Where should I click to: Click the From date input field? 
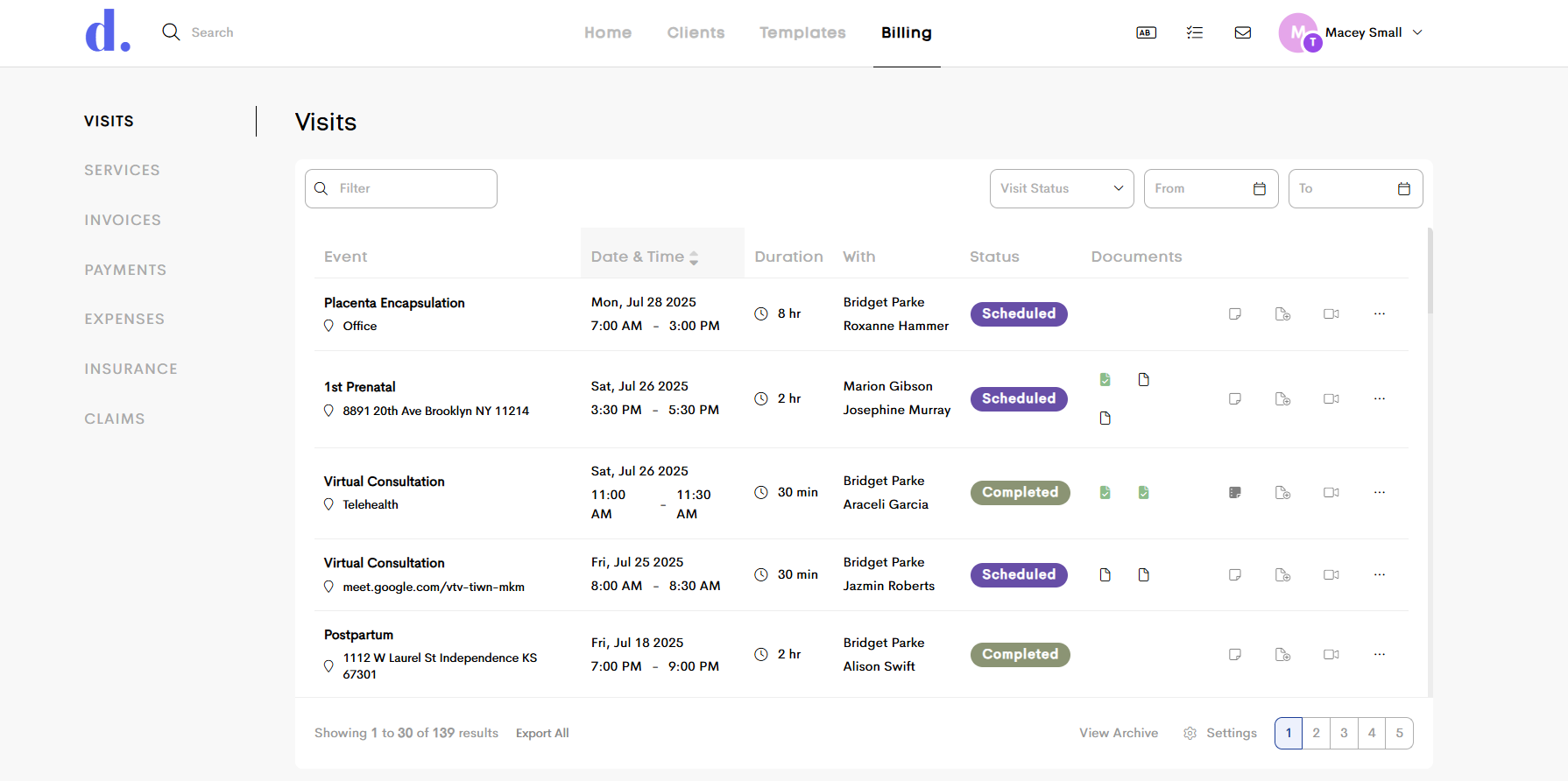coord(1211,188)
